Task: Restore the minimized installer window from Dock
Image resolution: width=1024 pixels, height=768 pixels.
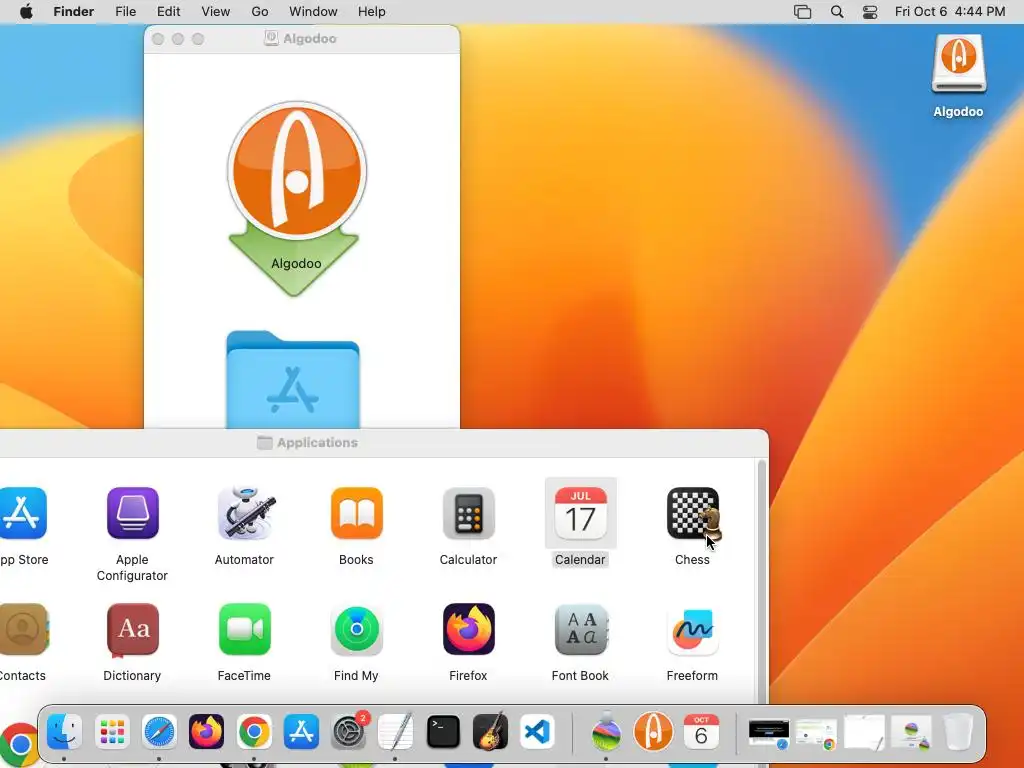Action: point(912,734)
